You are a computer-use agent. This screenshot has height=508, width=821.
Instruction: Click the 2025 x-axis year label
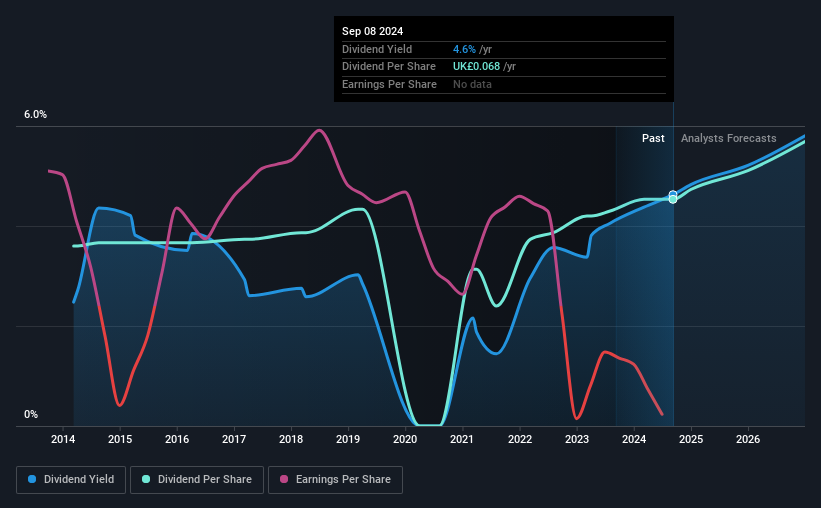pos(691,439)
